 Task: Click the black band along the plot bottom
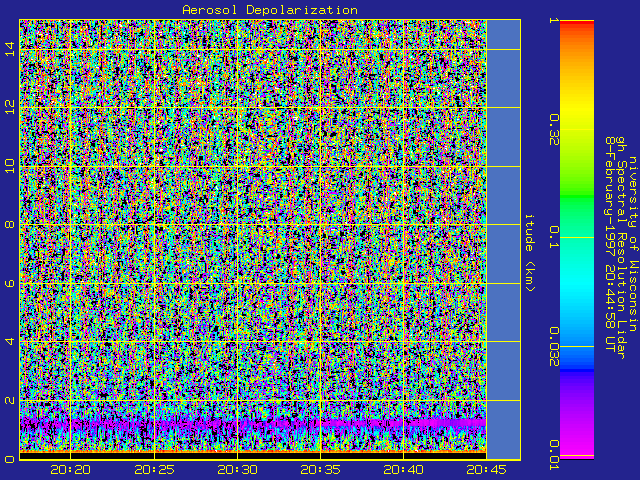click(x=253, y=456)
